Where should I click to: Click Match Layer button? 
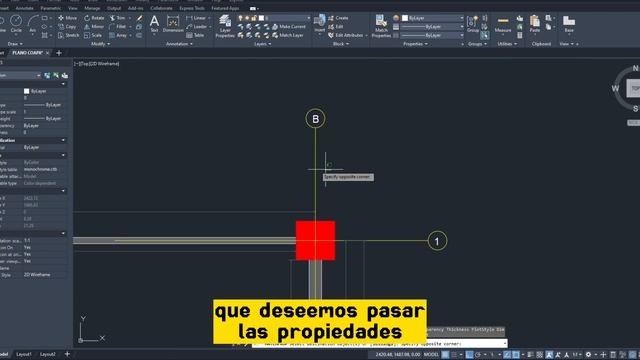point(288,36)
